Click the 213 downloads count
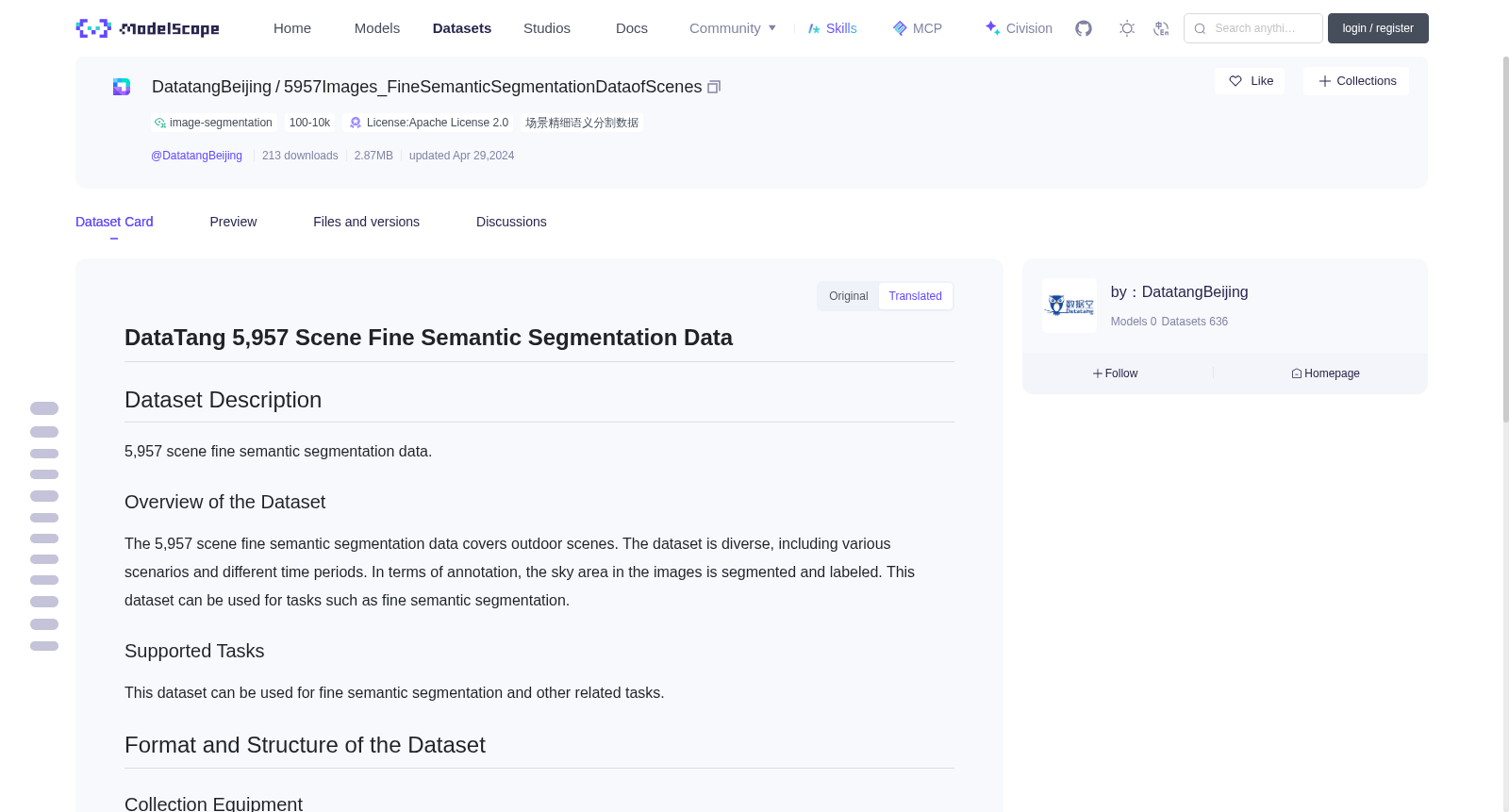Viewport: 1509px width, 812px height. (300, 156)
